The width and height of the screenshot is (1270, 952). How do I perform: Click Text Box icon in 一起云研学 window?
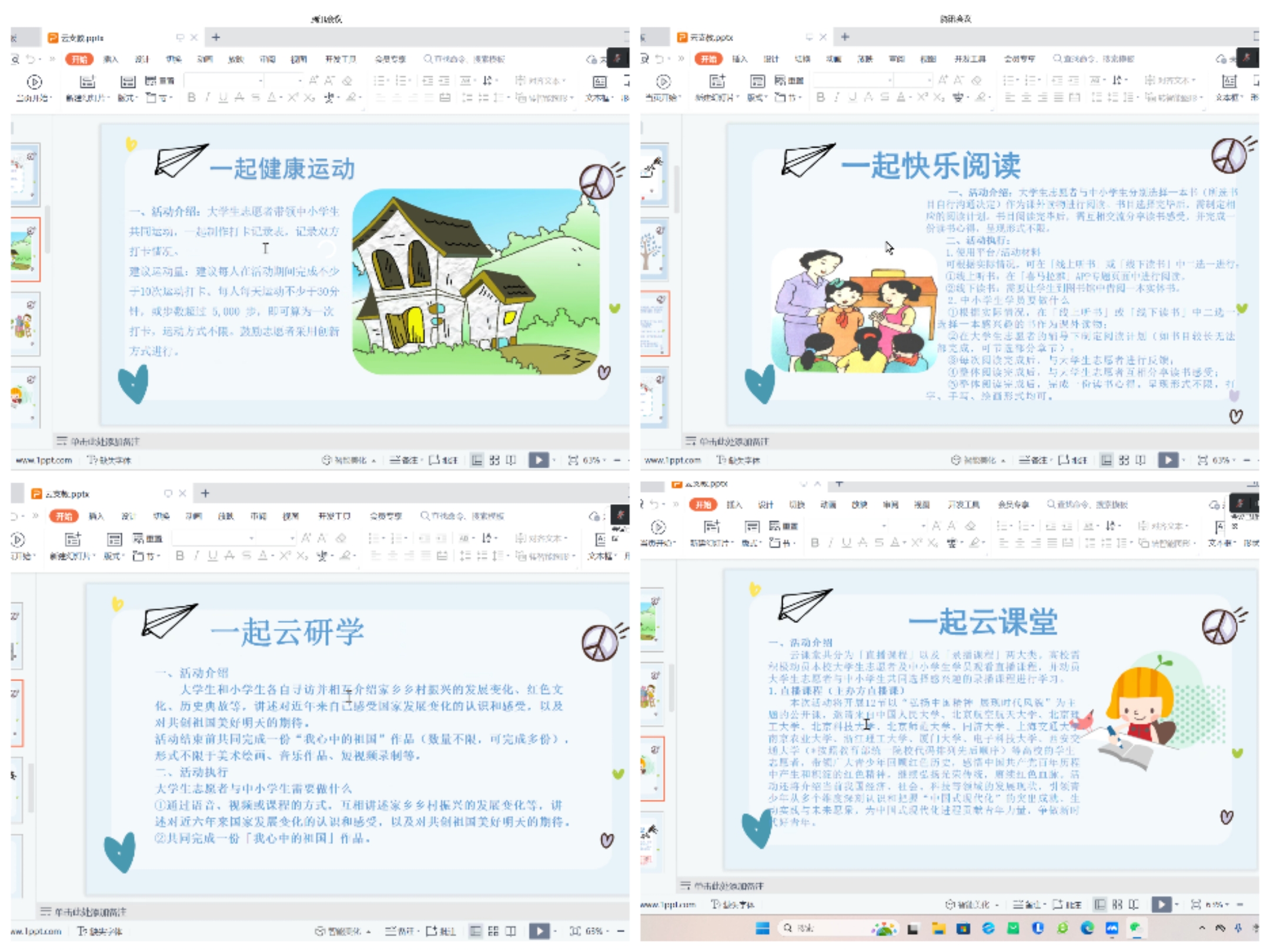pyautogui.click(x=600, y=539)
